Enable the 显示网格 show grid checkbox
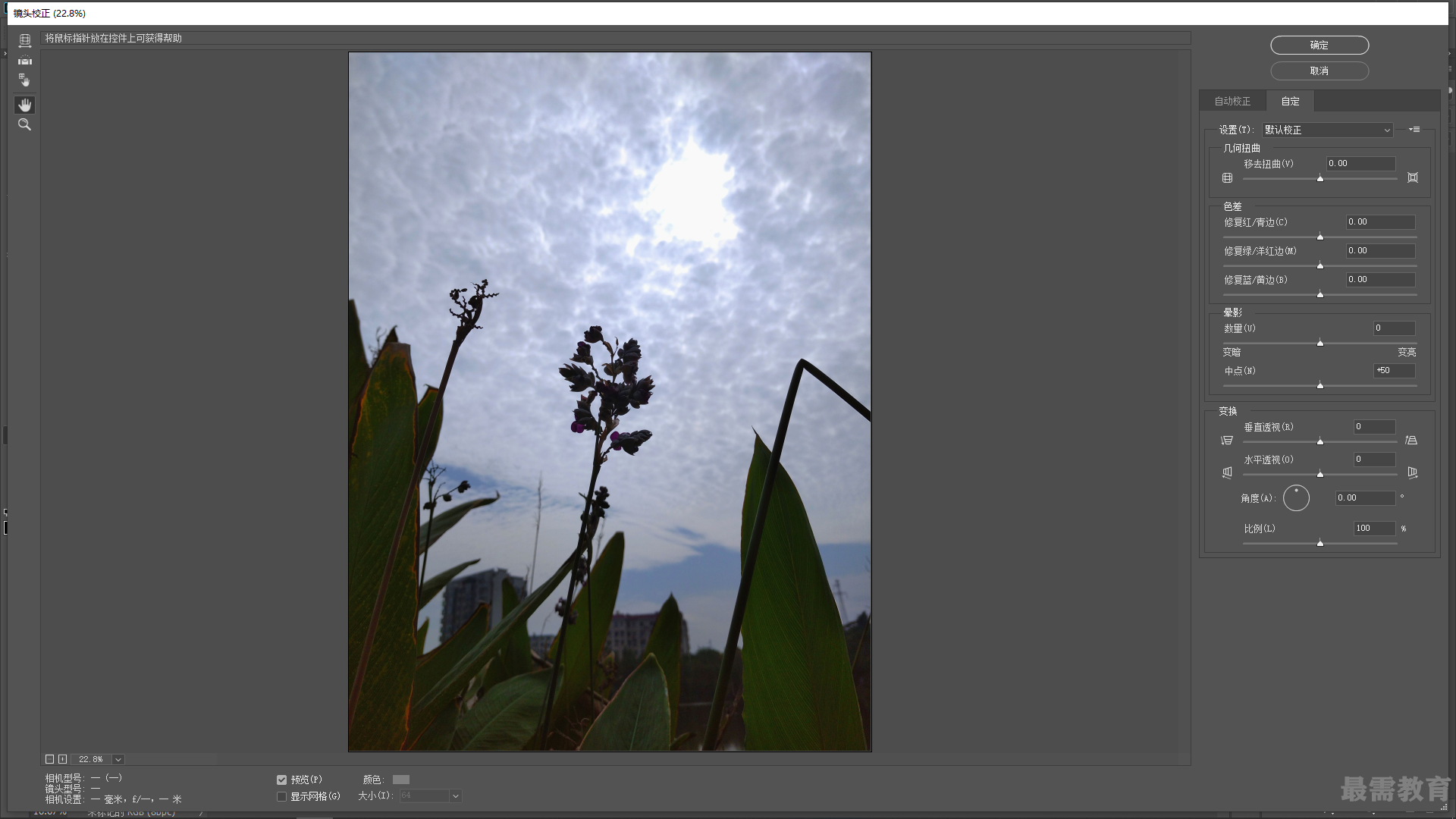The image size is (1456, 819). click(281, 796)
